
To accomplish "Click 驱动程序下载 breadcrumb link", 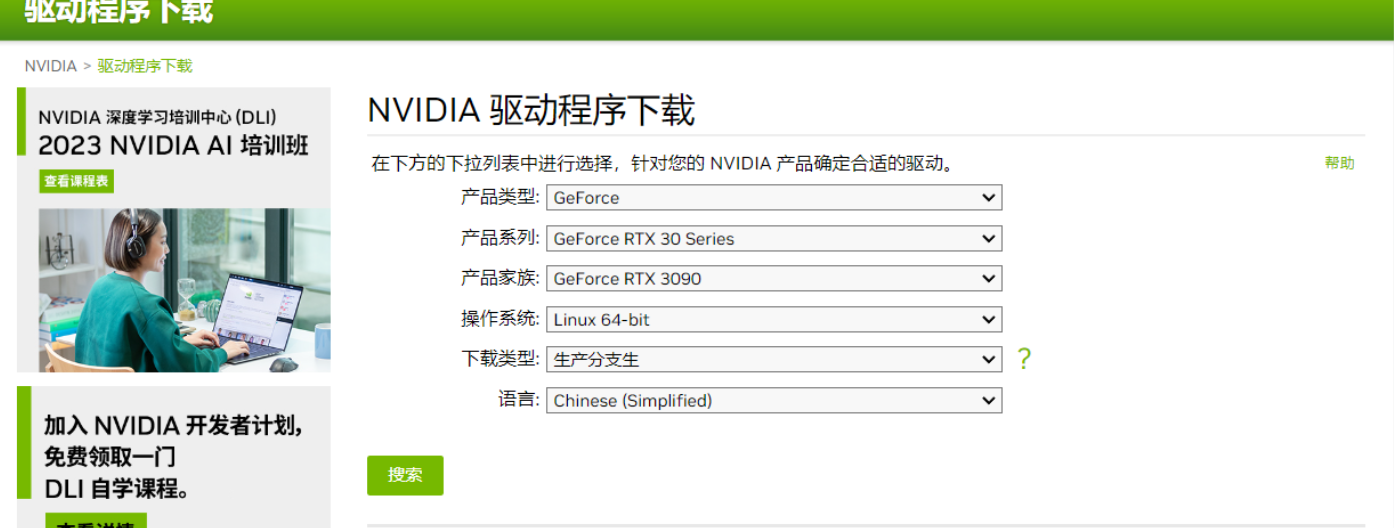I will tap(145, 66).
